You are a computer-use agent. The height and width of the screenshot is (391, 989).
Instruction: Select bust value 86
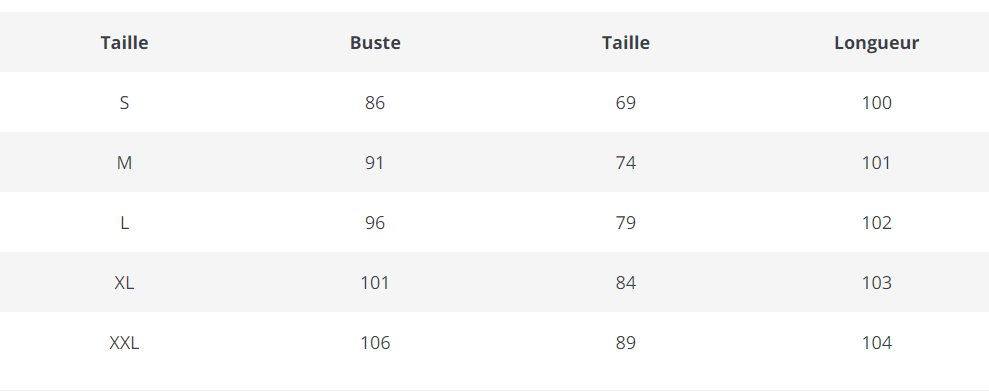point(375,102)
